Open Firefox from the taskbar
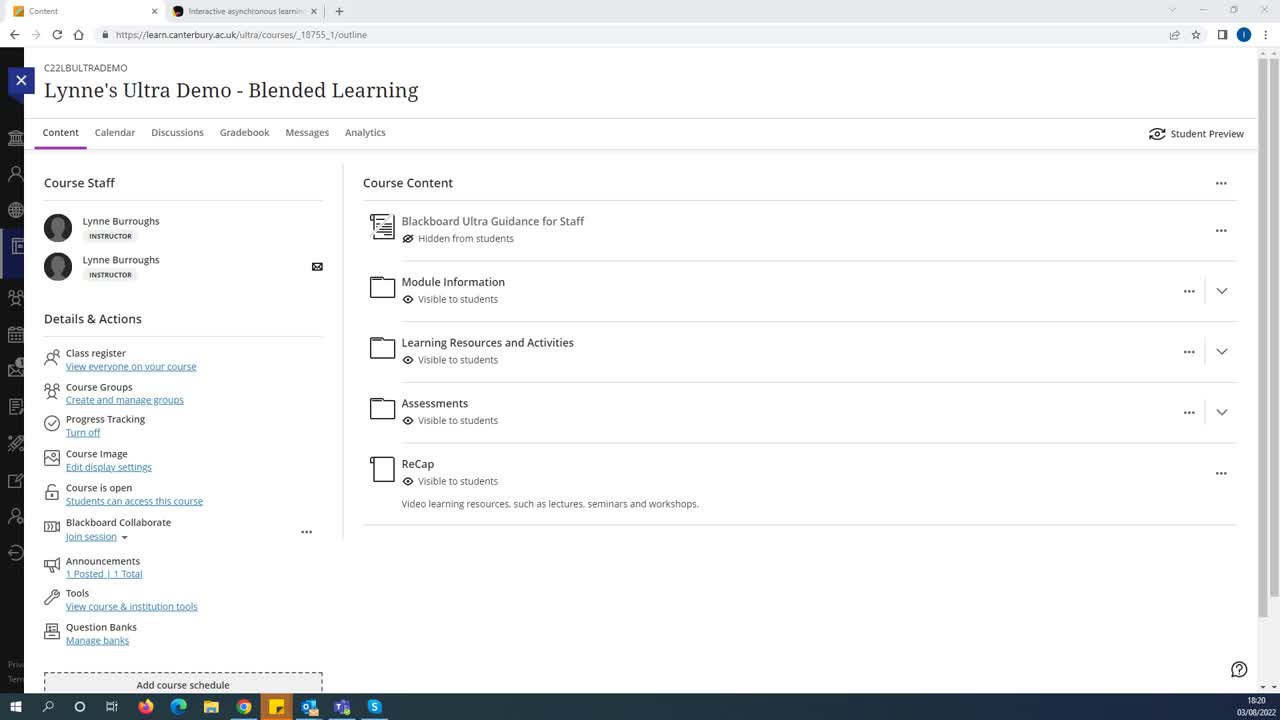Screen dimensions: 1280x720 [x=146, y=707]
